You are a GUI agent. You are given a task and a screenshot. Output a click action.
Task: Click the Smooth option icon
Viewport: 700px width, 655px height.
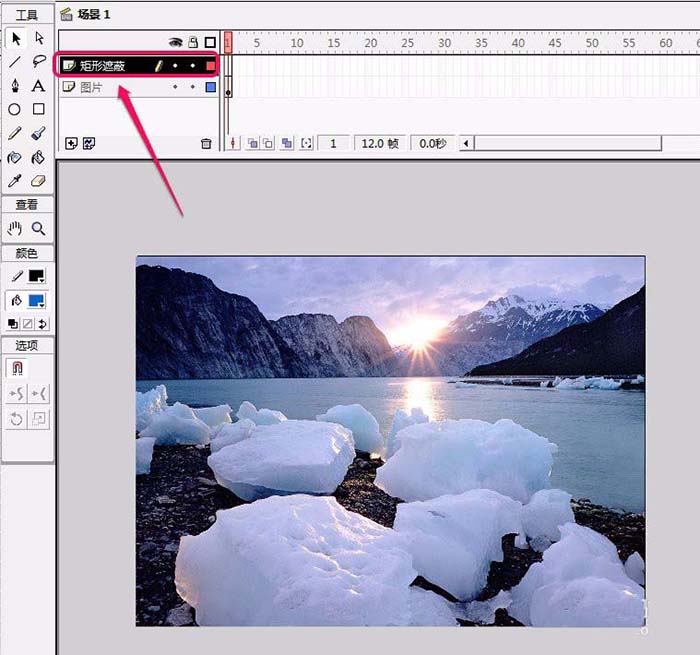(17, 394)
